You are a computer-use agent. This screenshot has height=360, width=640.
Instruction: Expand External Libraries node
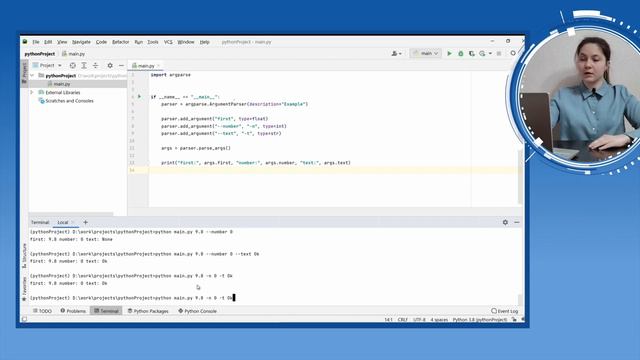pos(32,92)
